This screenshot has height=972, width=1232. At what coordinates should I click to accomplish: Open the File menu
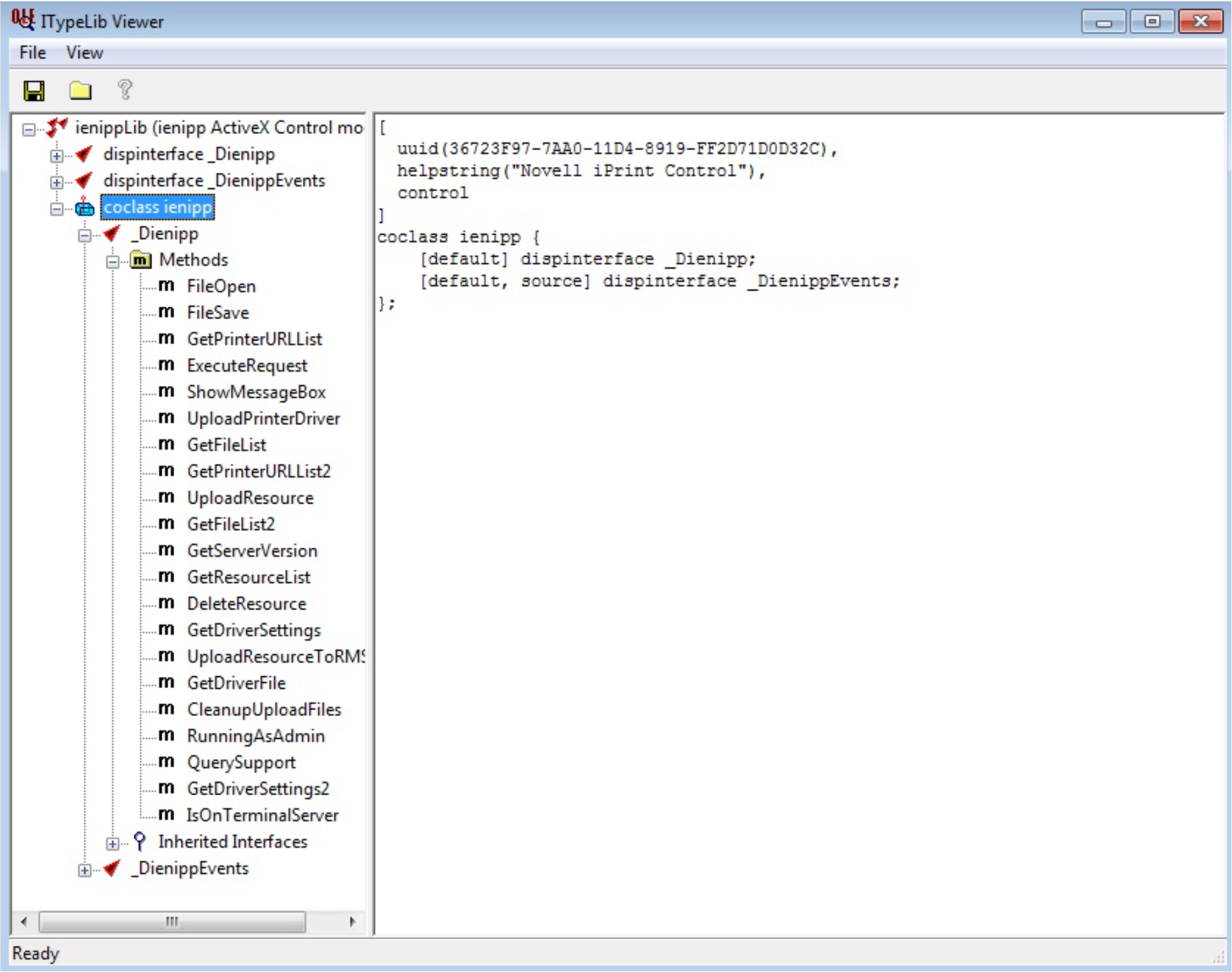tap(32, 53)
